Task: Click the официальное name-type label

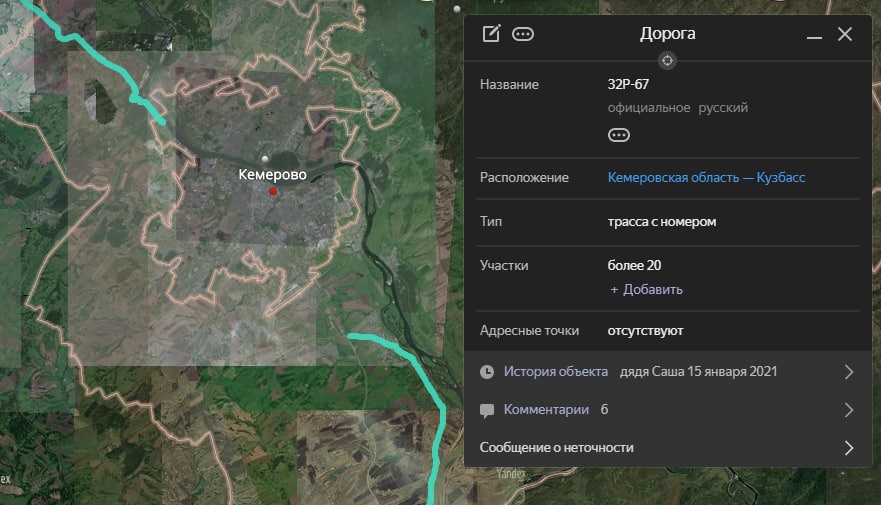Action: pyautogui.click(x=649, y=108)
